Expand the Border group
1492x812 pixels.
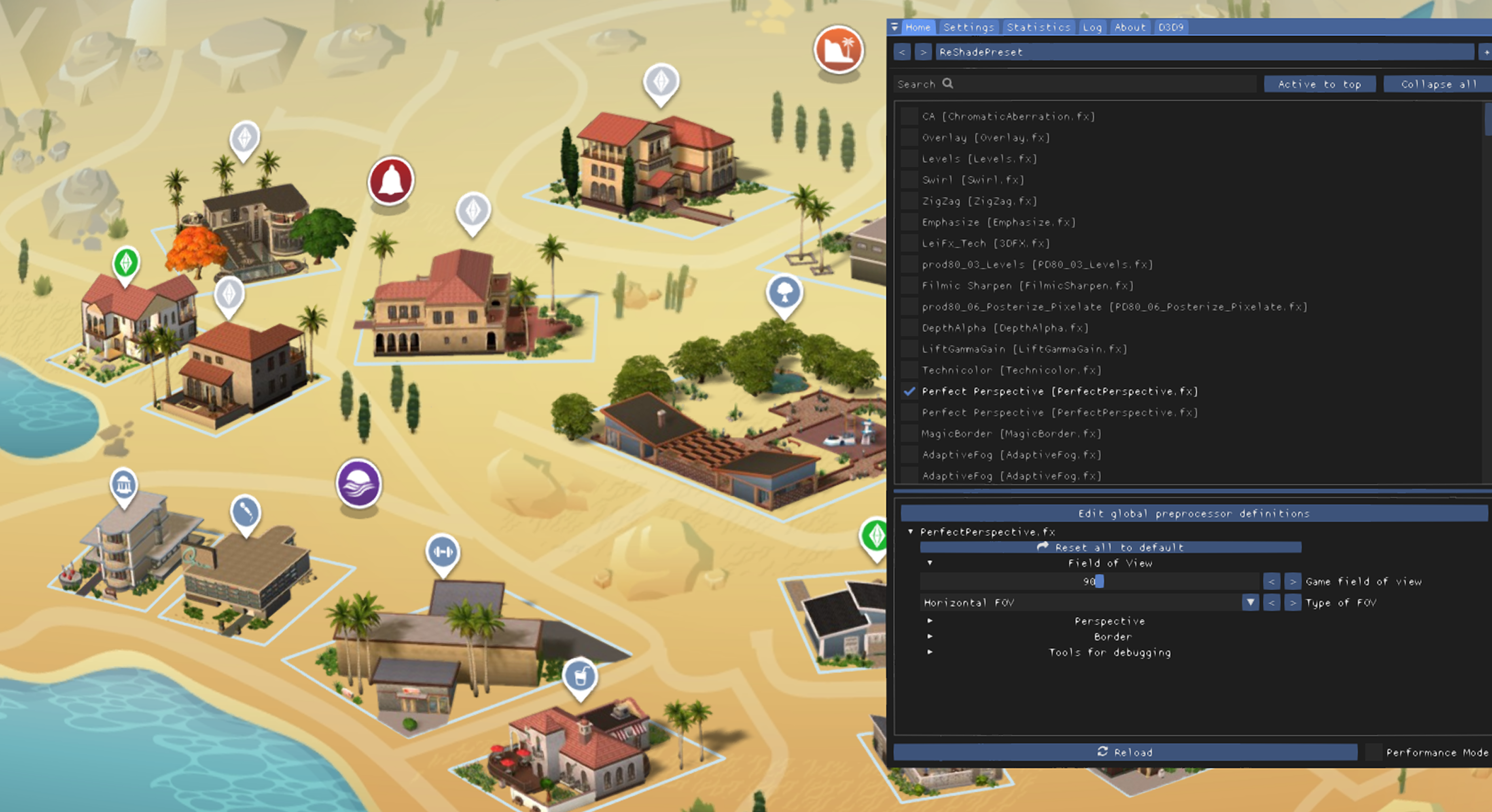(930, 636)
